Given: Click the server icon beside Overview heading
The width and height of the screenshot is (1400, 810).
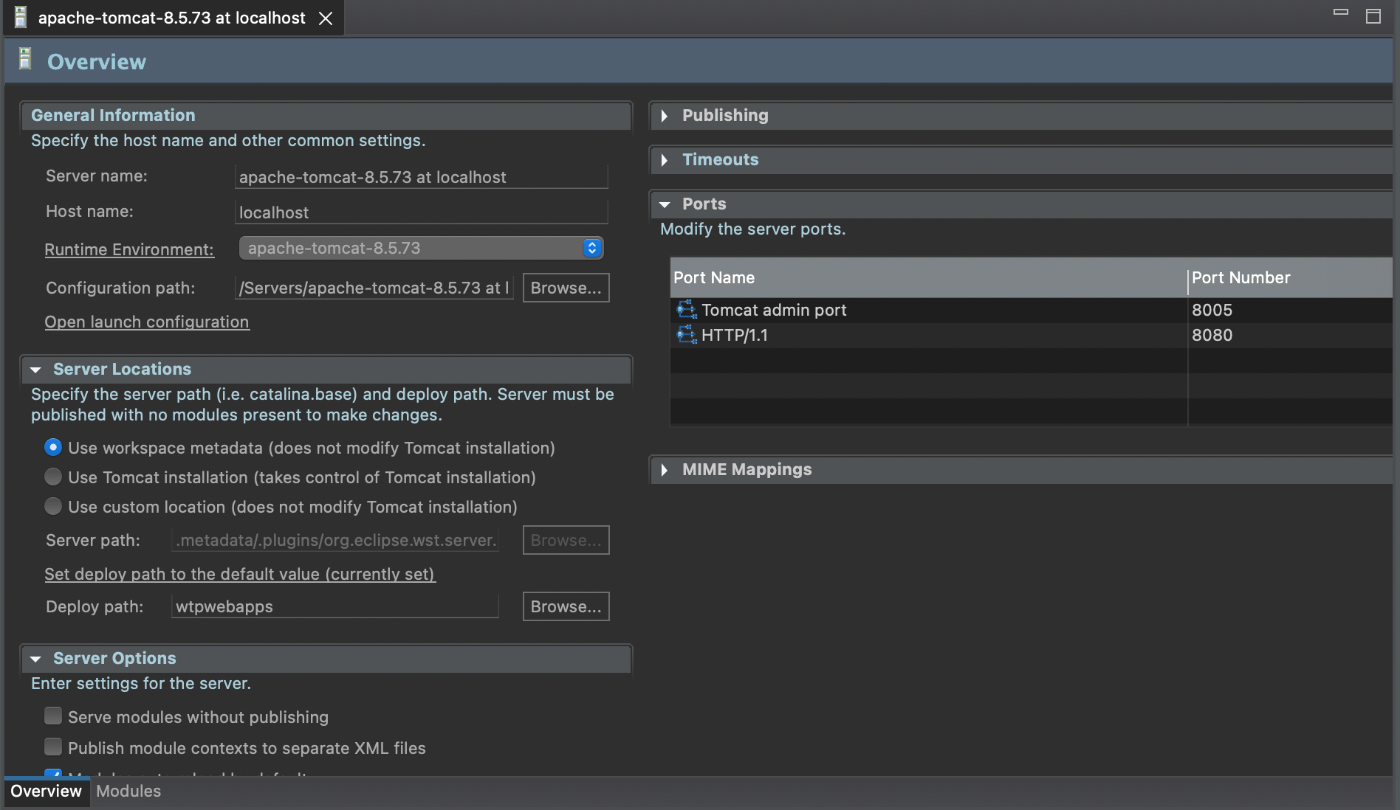Looking at the screenshot, I should [25, 60].
